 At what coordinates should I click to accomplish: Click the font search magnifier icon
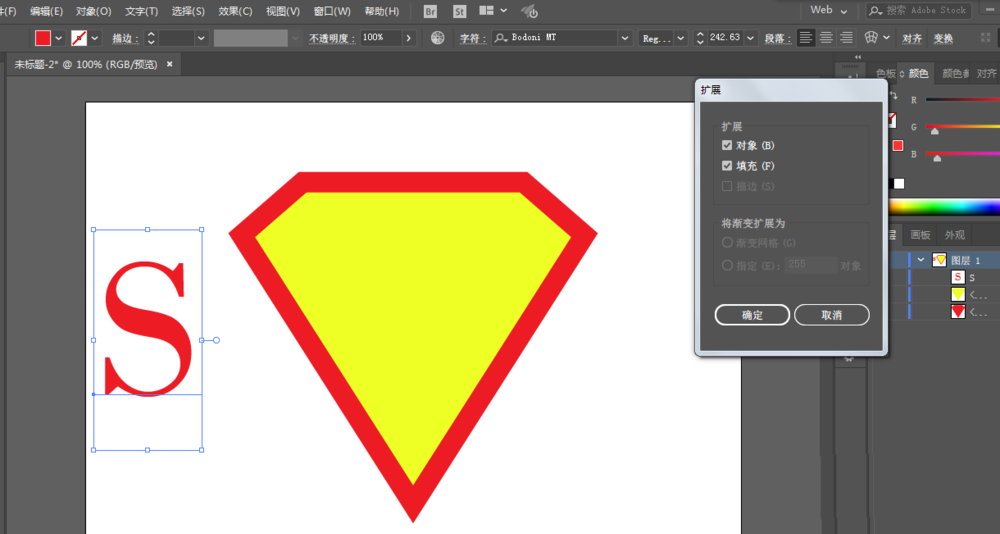click(502, 38)
